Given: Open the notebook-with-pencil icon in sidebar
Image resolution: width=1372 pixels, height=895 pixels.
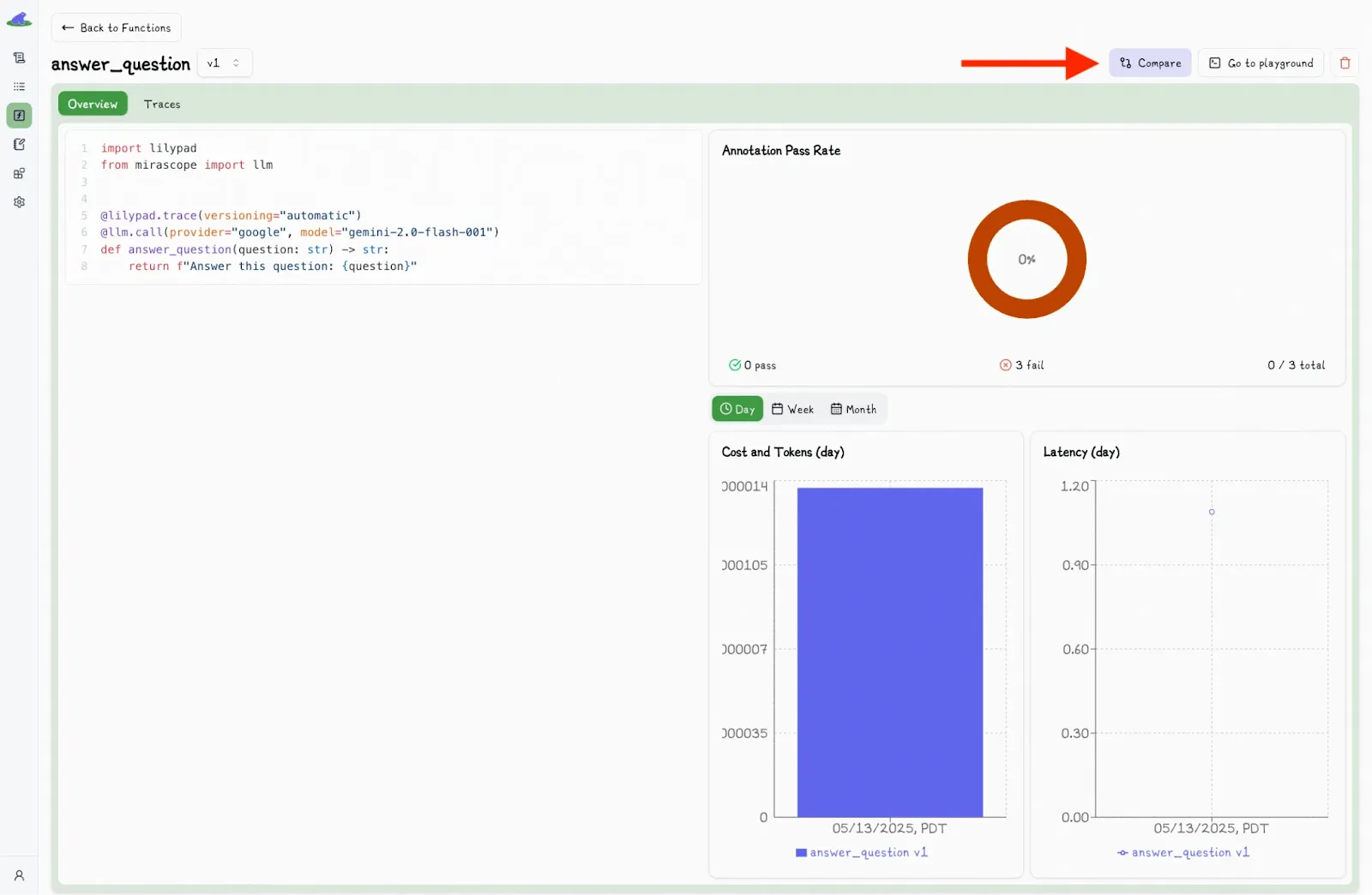Looking at the screenshot, I should pyautogui.click(x=19, y=144).
